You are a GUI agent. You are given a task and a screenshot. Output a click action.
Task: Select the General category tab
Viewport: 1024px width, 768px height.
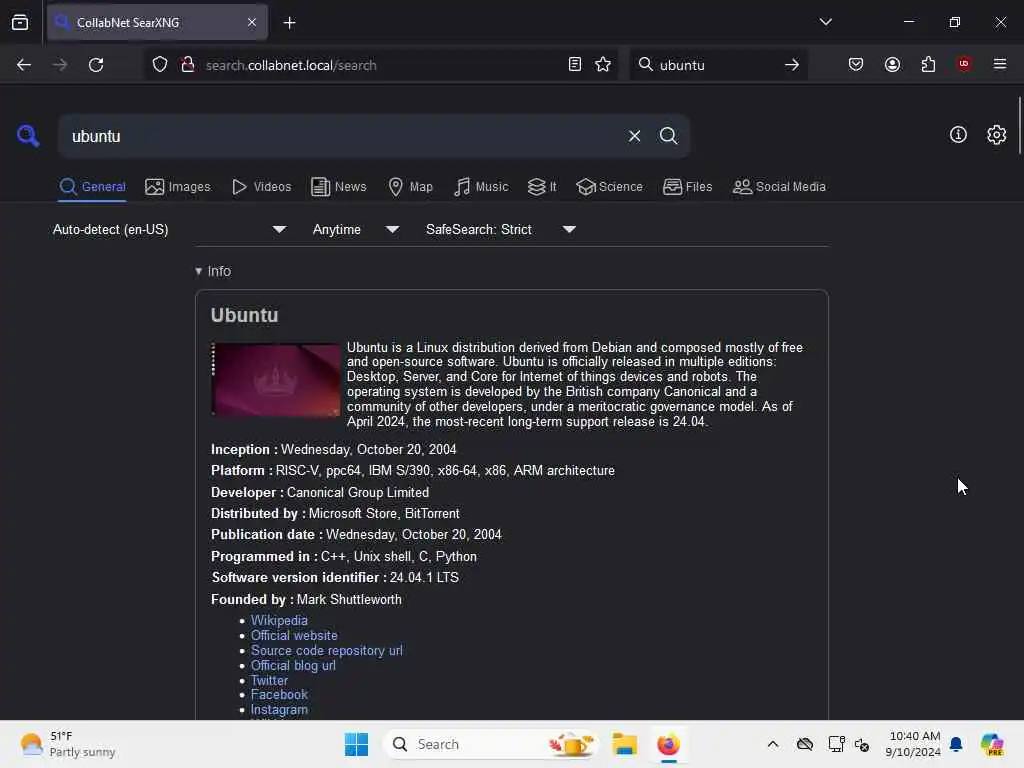point(92,187)
